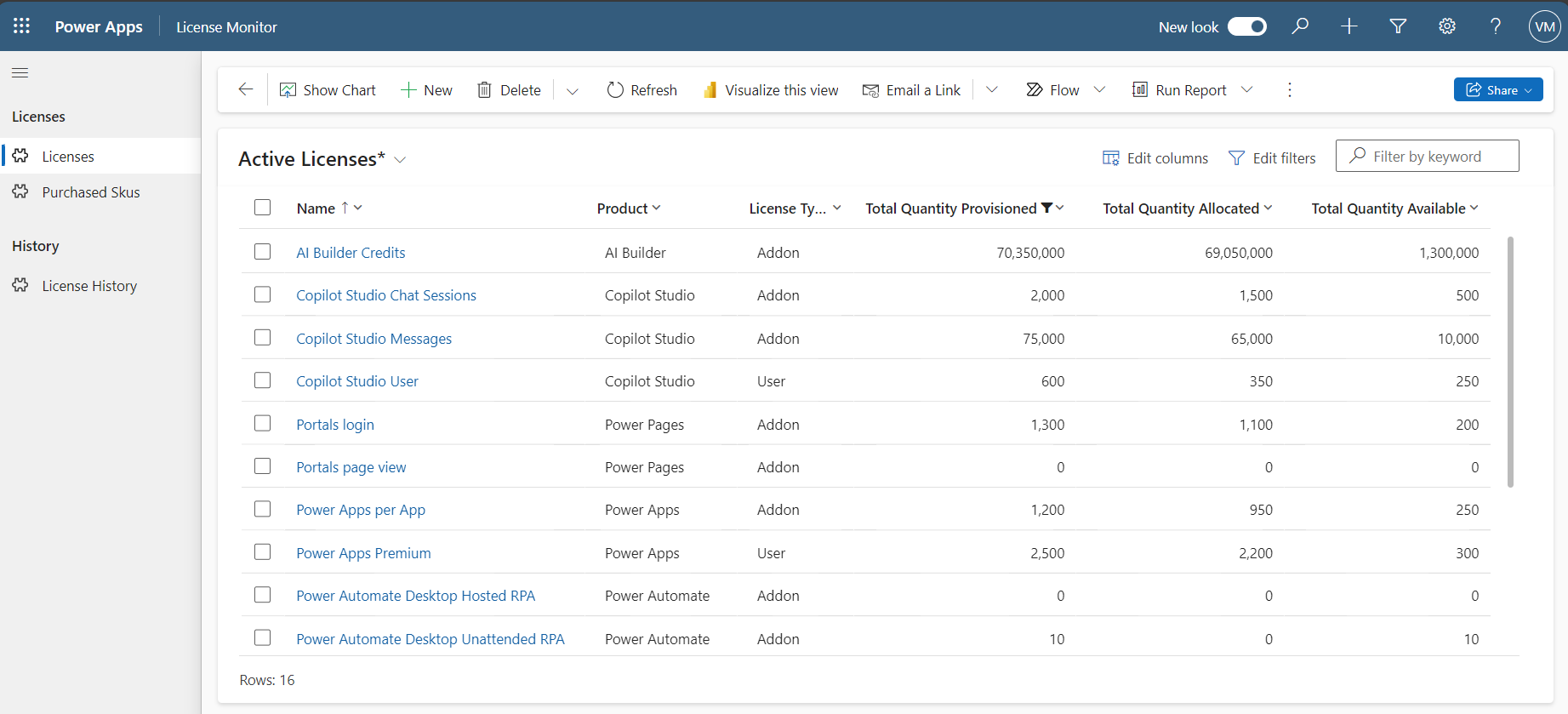
Task: Click the Show Chart button
Action: click(328, 90)
